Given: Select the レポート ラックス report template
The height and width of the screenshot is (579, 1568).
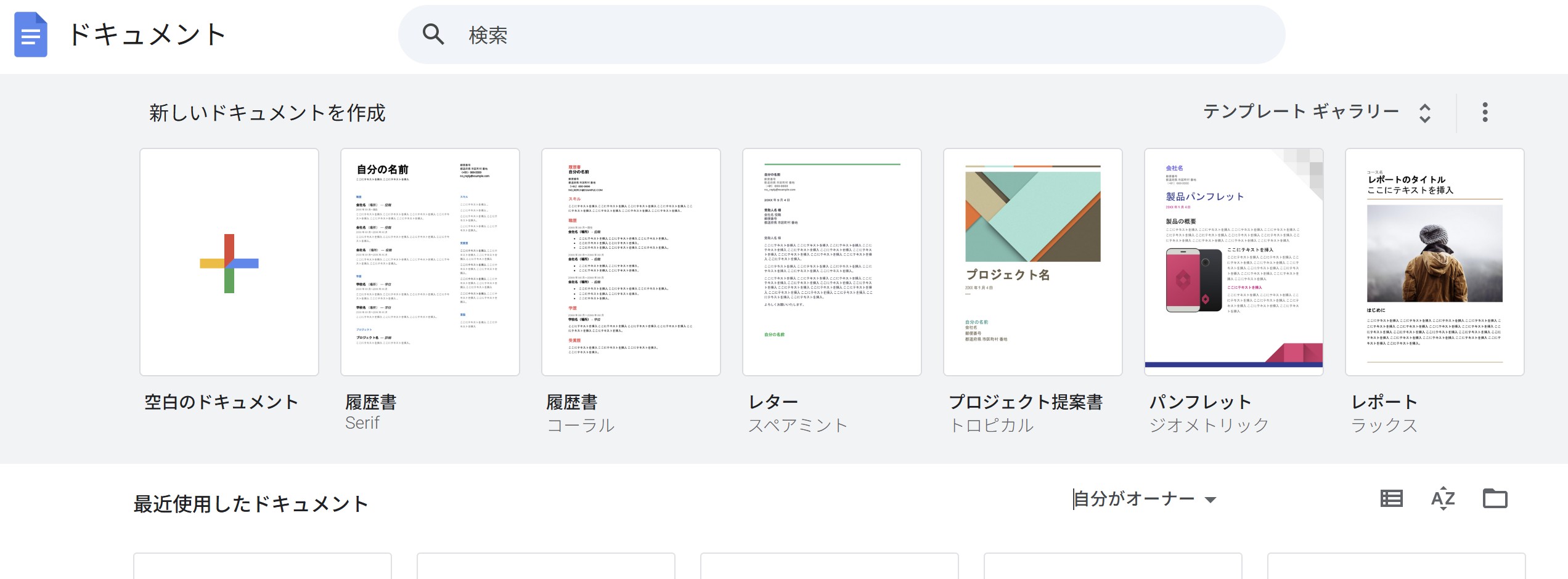Looking at the screenshot, I should pyautogui.click(x=1435, y=262).
